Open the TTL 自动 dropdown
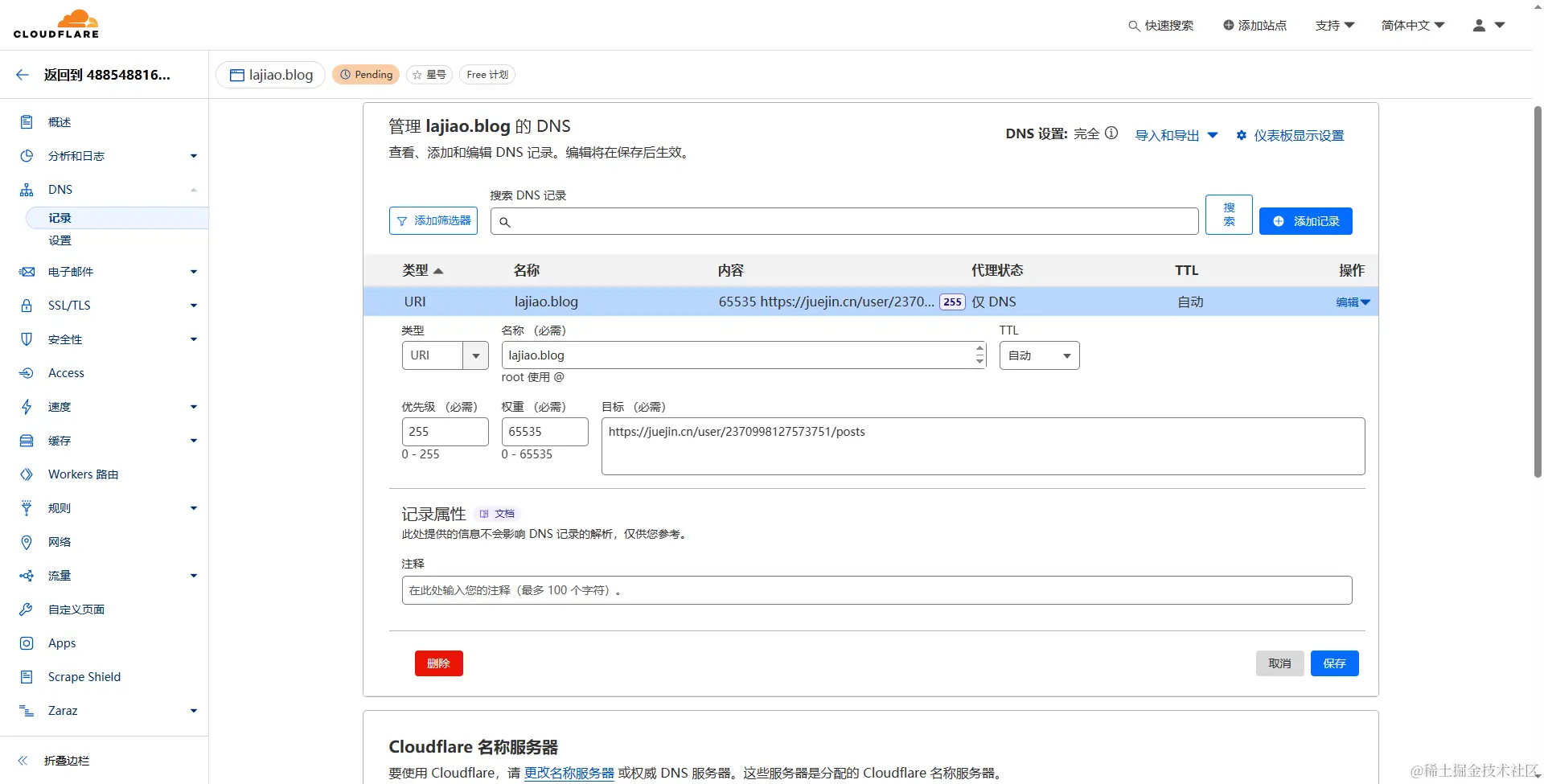The image size is (1544, 784). tap(1039, 355)
